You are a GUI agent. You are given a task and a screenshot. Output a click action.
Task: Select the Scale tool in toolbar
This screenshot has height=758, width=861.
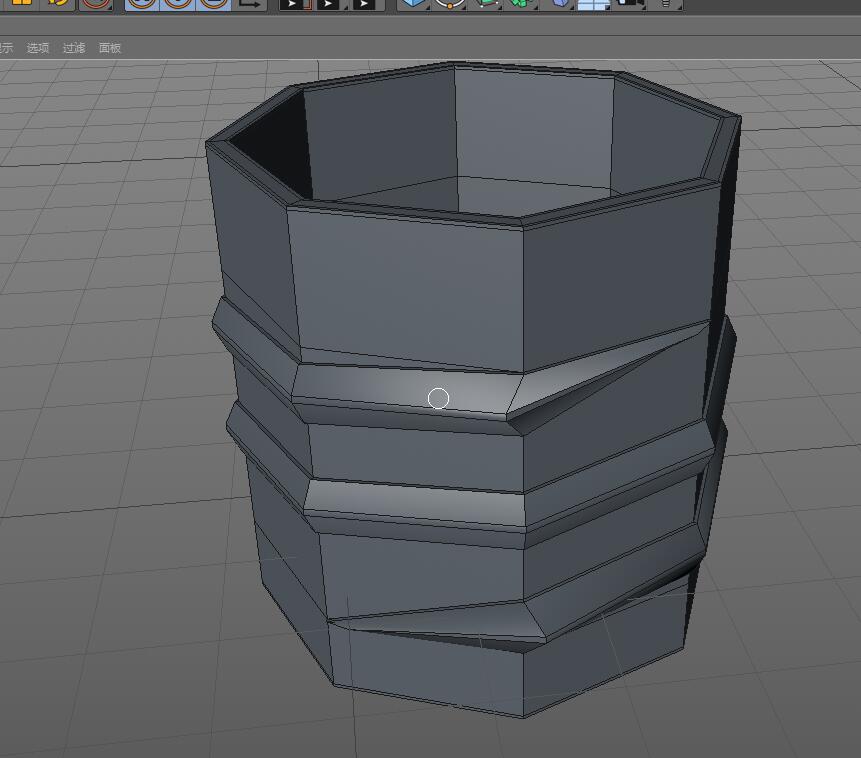(21, 3)
